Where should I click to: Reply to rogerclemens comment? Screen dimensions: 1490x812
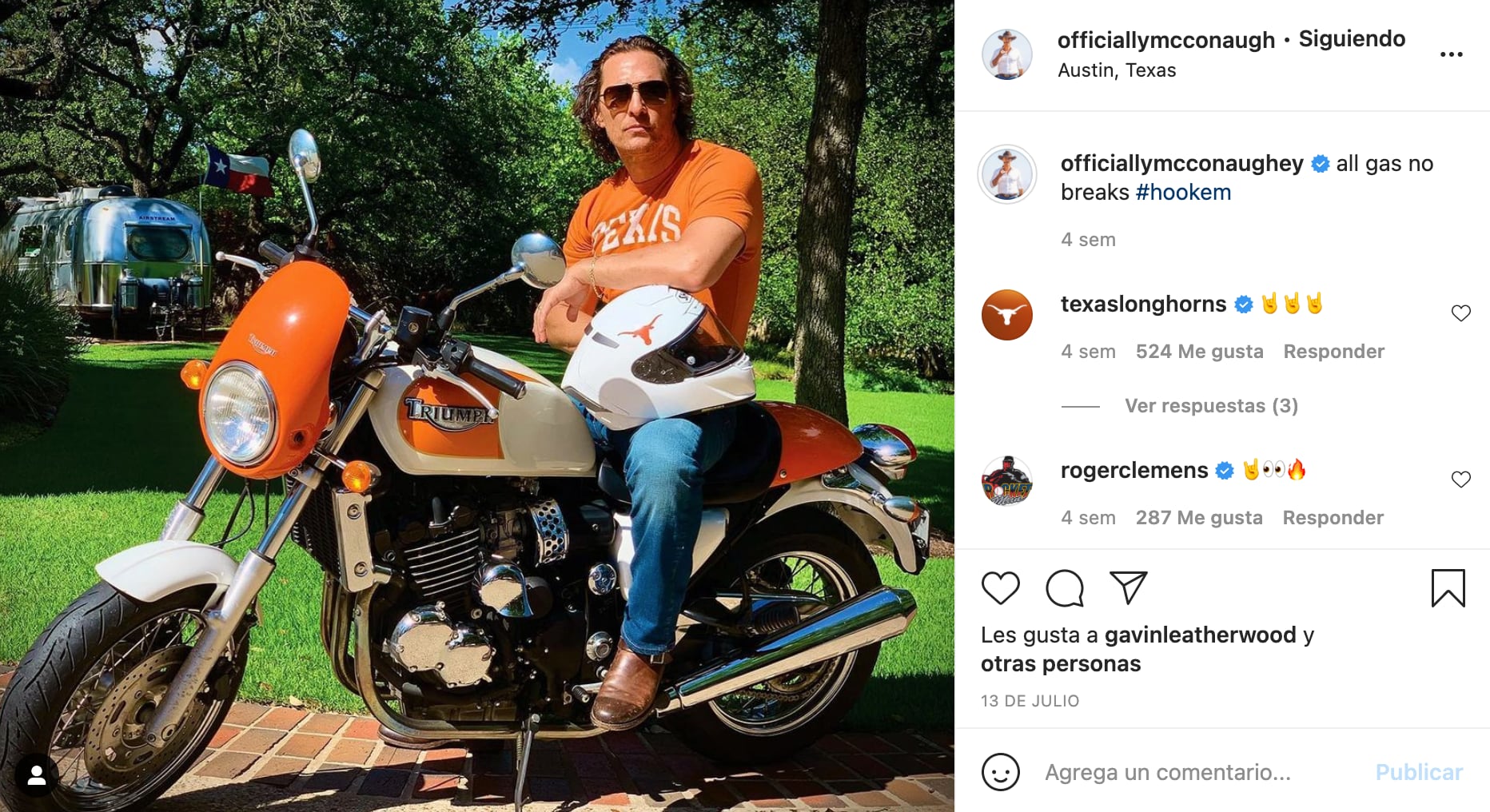tap(1333, 518)
